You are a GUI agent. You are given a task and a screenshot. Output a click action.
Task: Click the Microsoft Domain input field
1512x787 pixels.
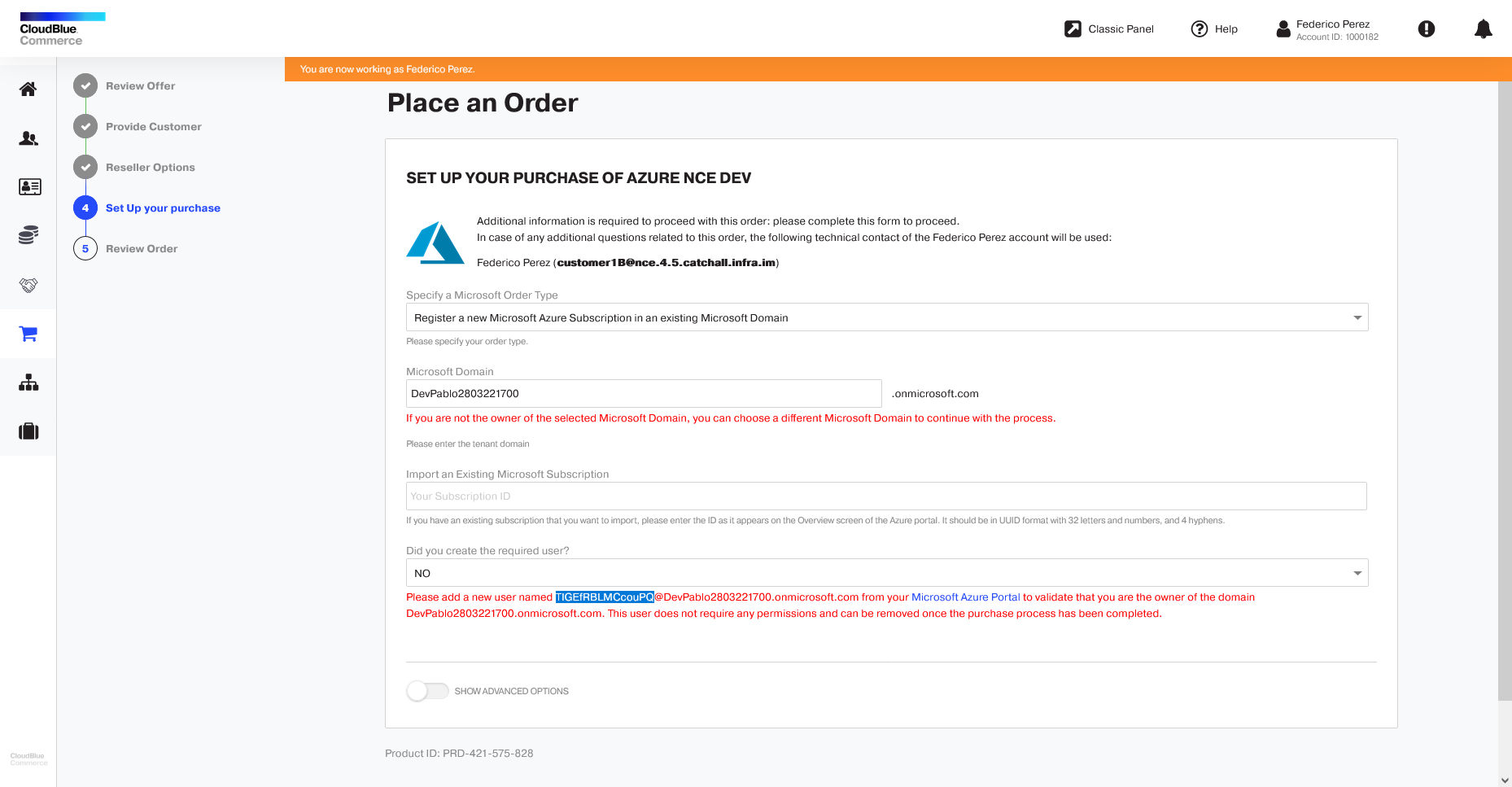click(x=644, y=394)
